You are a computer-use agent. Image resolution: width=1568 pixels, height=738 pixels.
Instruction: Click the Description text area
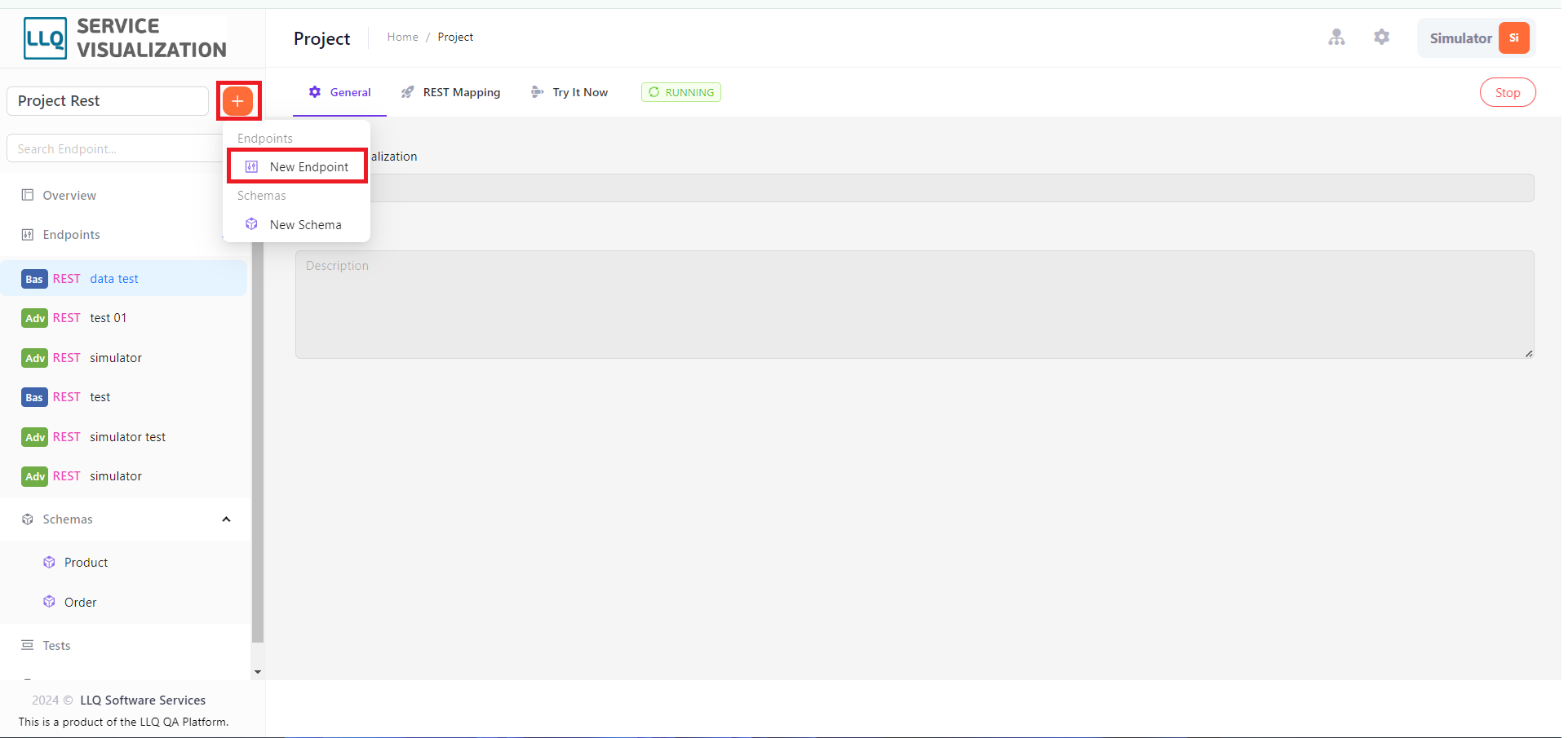click(x=915, y=304)
